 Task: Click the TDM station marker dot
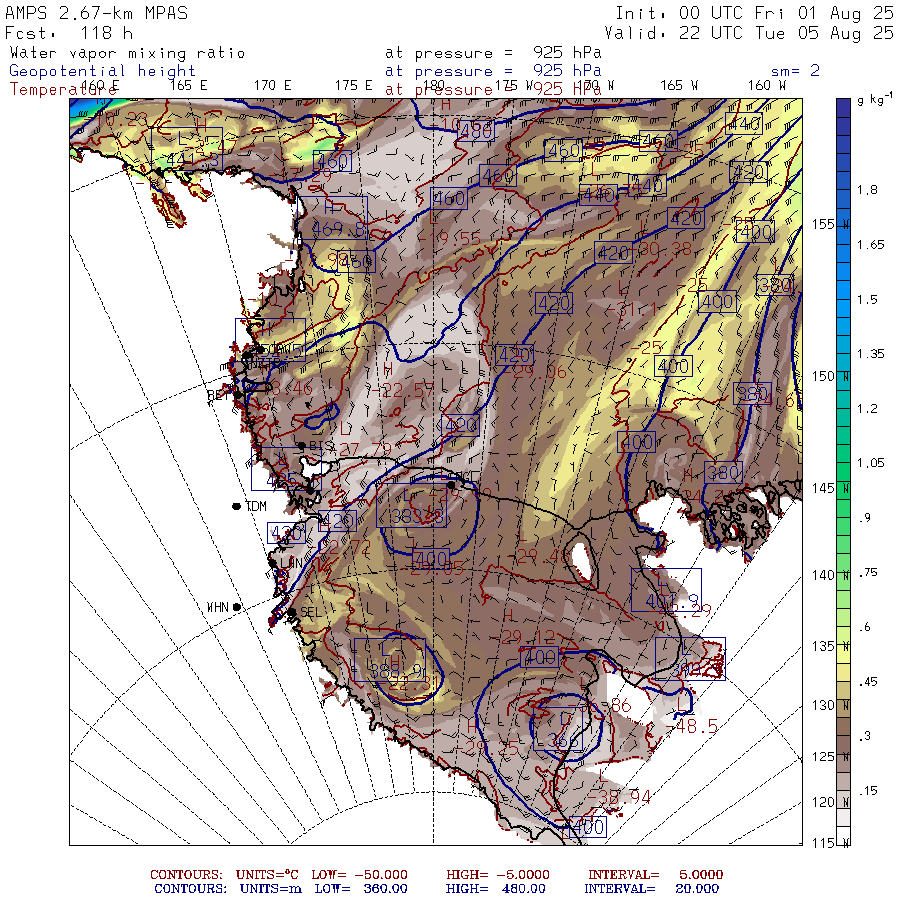(x=236, y=506)
